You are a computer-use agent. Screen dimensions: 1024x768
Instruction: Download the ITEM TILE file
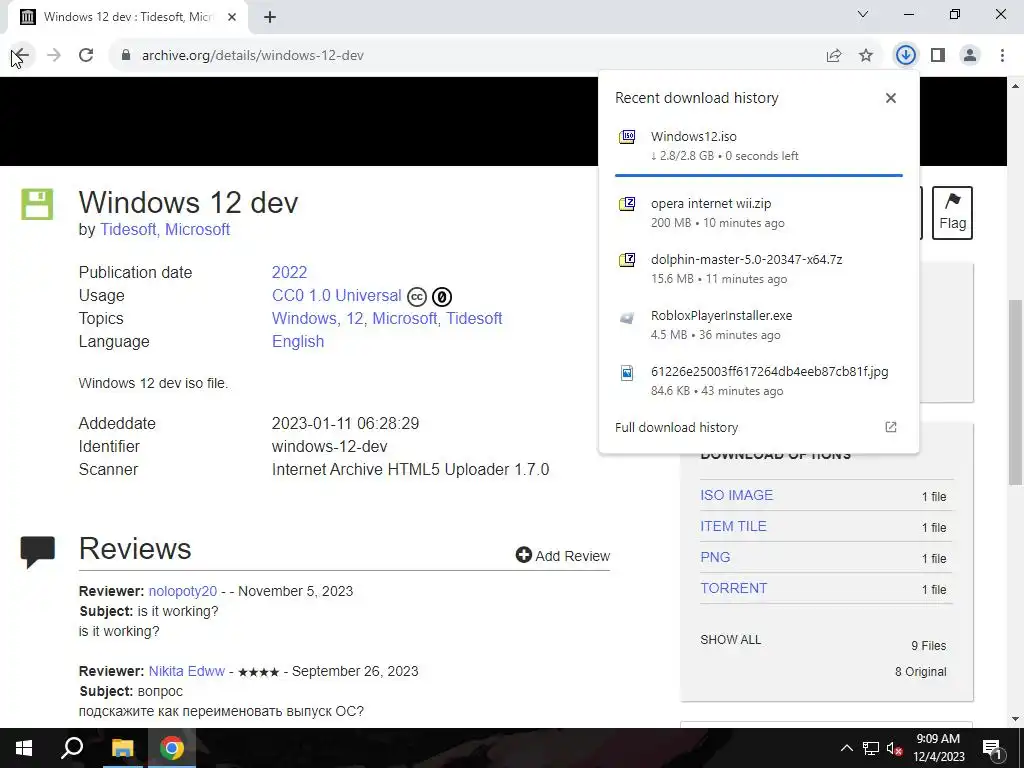click(733, 526)
